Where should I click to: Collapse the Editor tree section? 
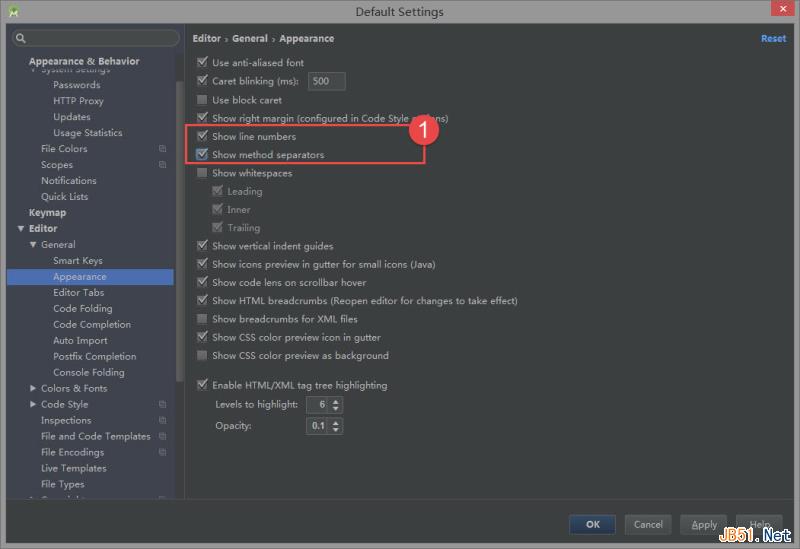pos(21,229)
